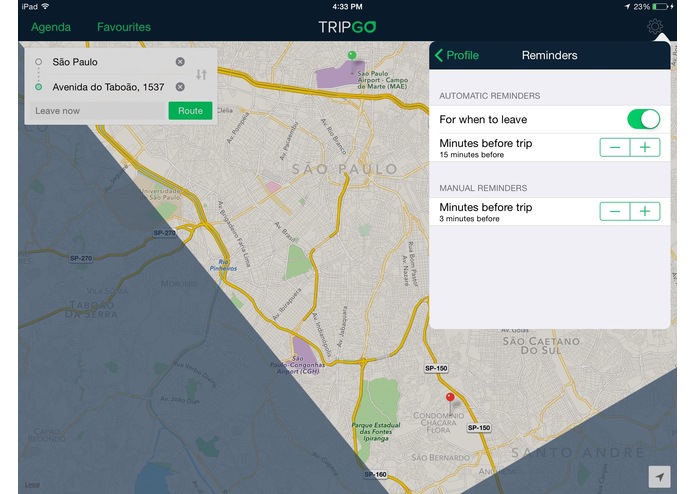Tap the São Paulo-Congonhas Airport label
The height and width of the screenshot is (494, 695).
click(298, 365)
